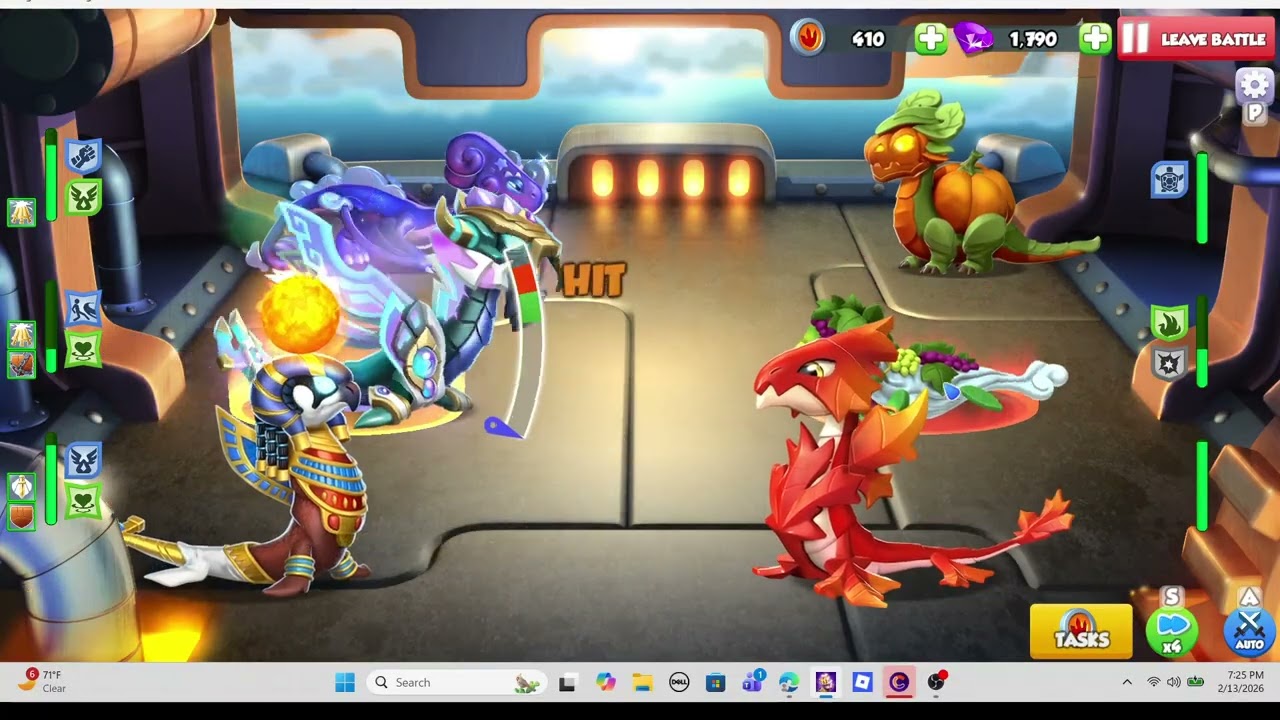
Task: Open the clock showing 7:25 PM
Action: [x=1239, y=682]
